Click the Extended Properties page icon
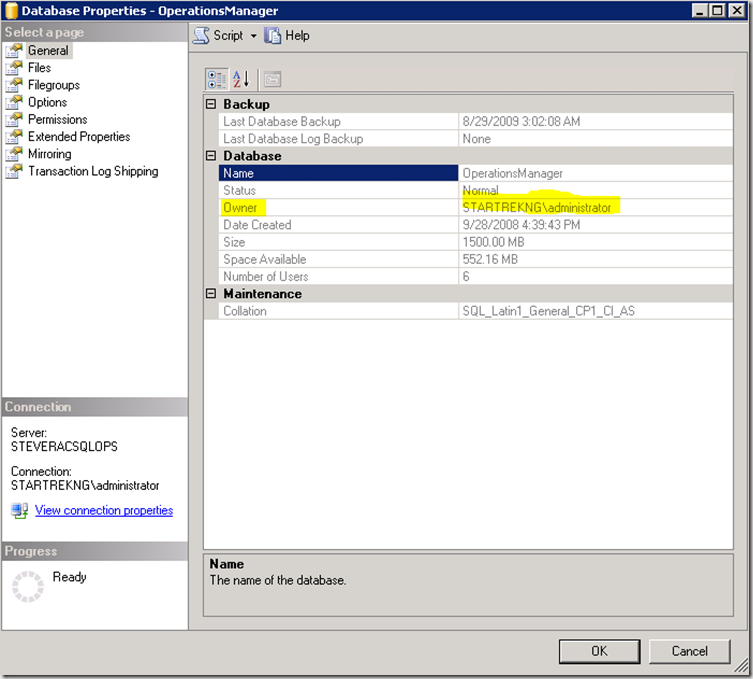The height and width of the screenshot is (679, 753). [14, 137]
